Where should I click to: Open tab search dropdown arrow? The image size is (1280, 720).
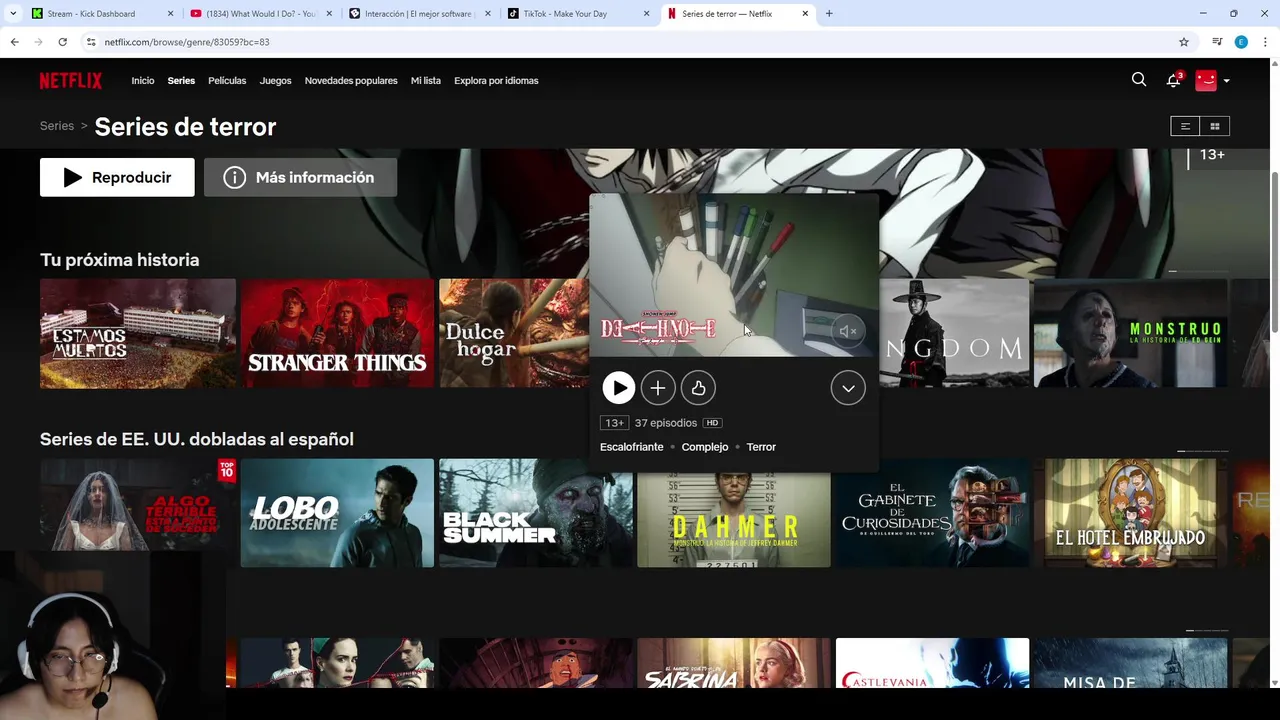point(12,14)
